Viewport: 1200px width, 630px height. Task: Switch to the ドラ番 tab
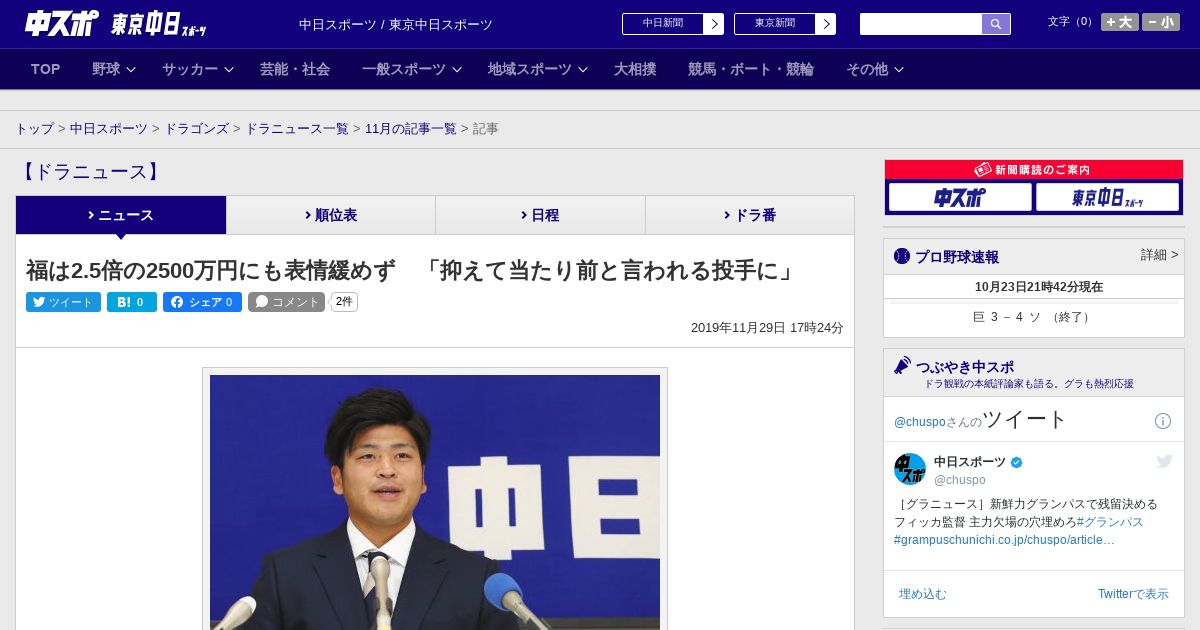click(x=750, y=215)
